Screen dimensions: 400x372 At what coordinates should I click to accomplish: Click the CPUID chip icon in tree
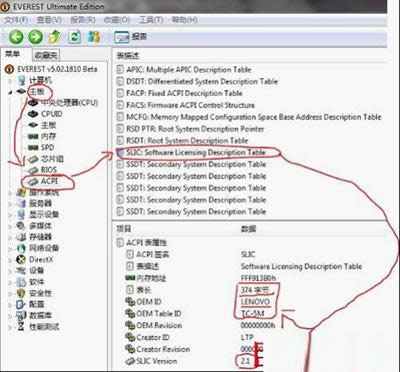point(33,114)
